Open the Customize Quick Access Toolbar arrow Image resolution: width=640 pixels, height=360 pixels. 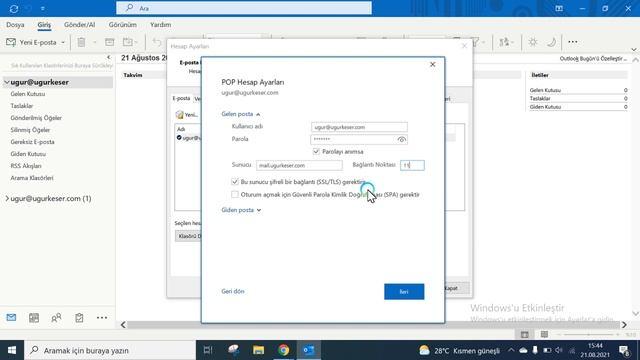(43, 9)
